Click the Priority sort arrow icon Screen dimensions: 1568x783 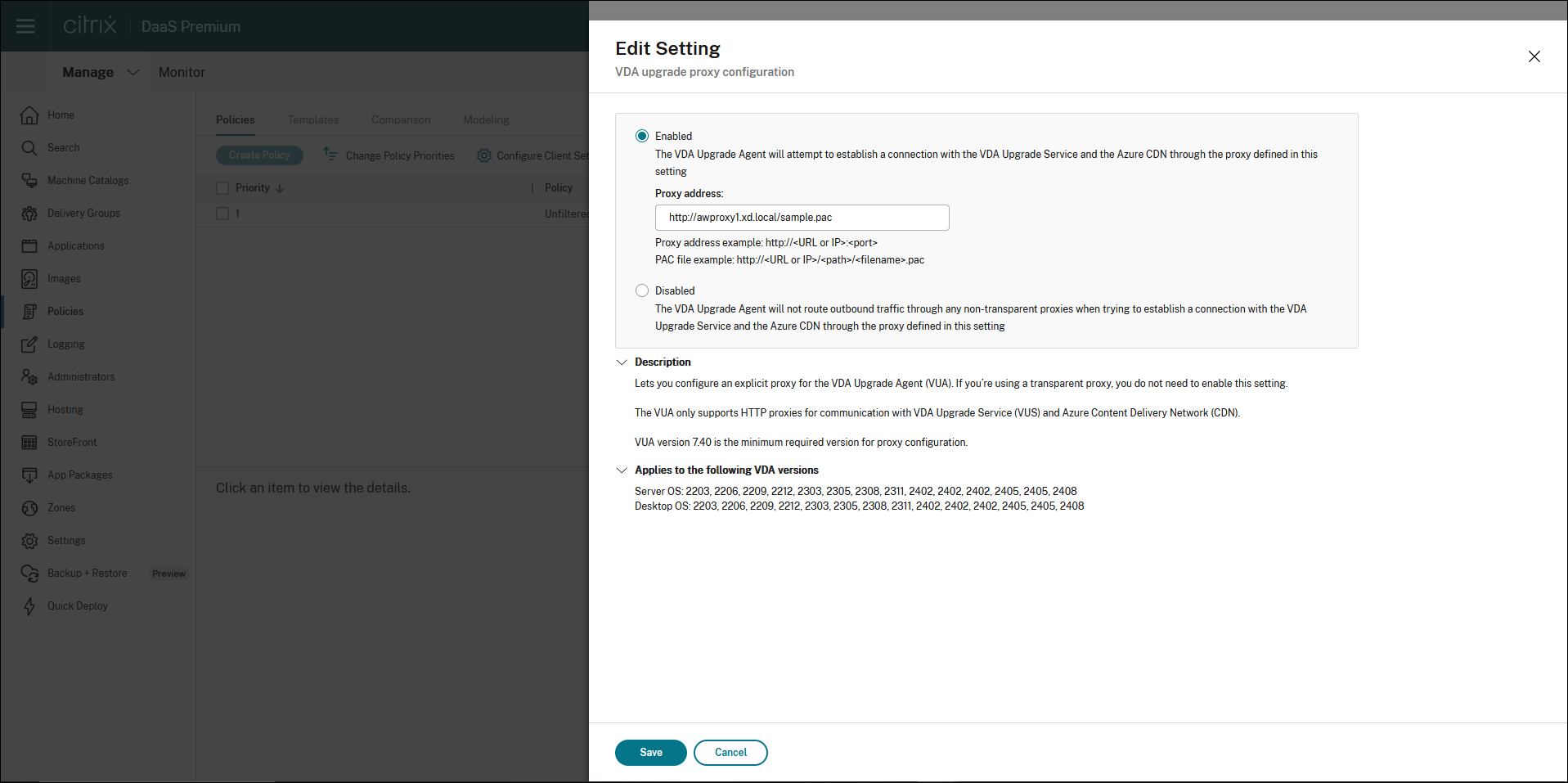tap(280, 188)
